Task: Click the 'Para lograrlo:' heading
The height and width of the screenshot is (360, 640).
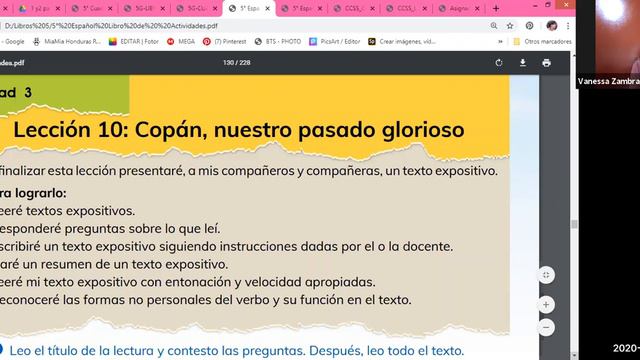Action: 33,193
